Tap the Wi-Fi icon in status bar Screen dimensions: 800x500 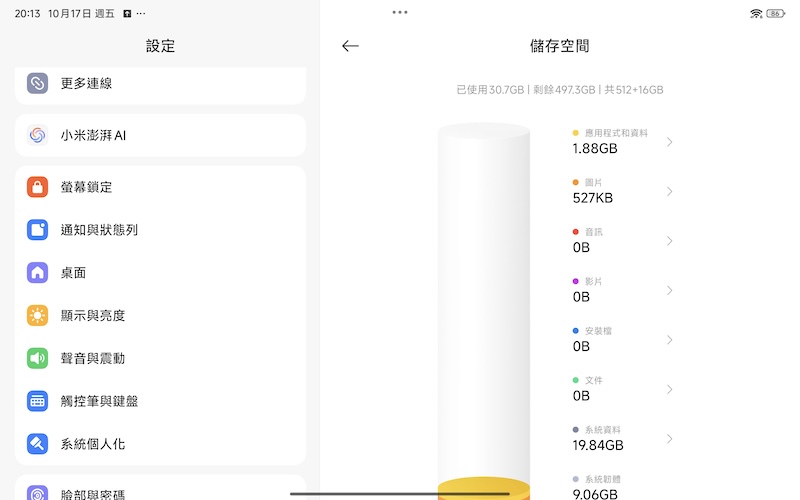point(756,14)
